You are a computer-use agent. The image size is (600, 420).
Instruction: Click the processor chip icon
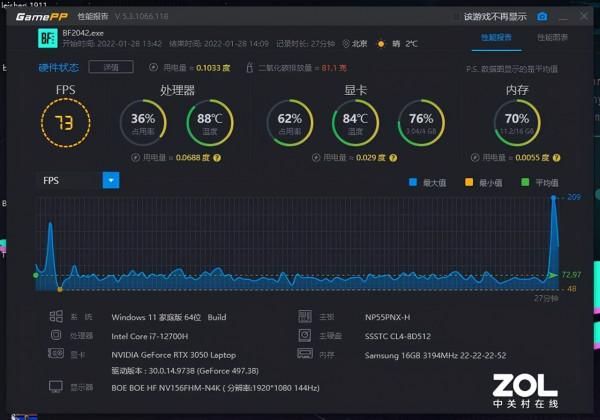point(55,335)
